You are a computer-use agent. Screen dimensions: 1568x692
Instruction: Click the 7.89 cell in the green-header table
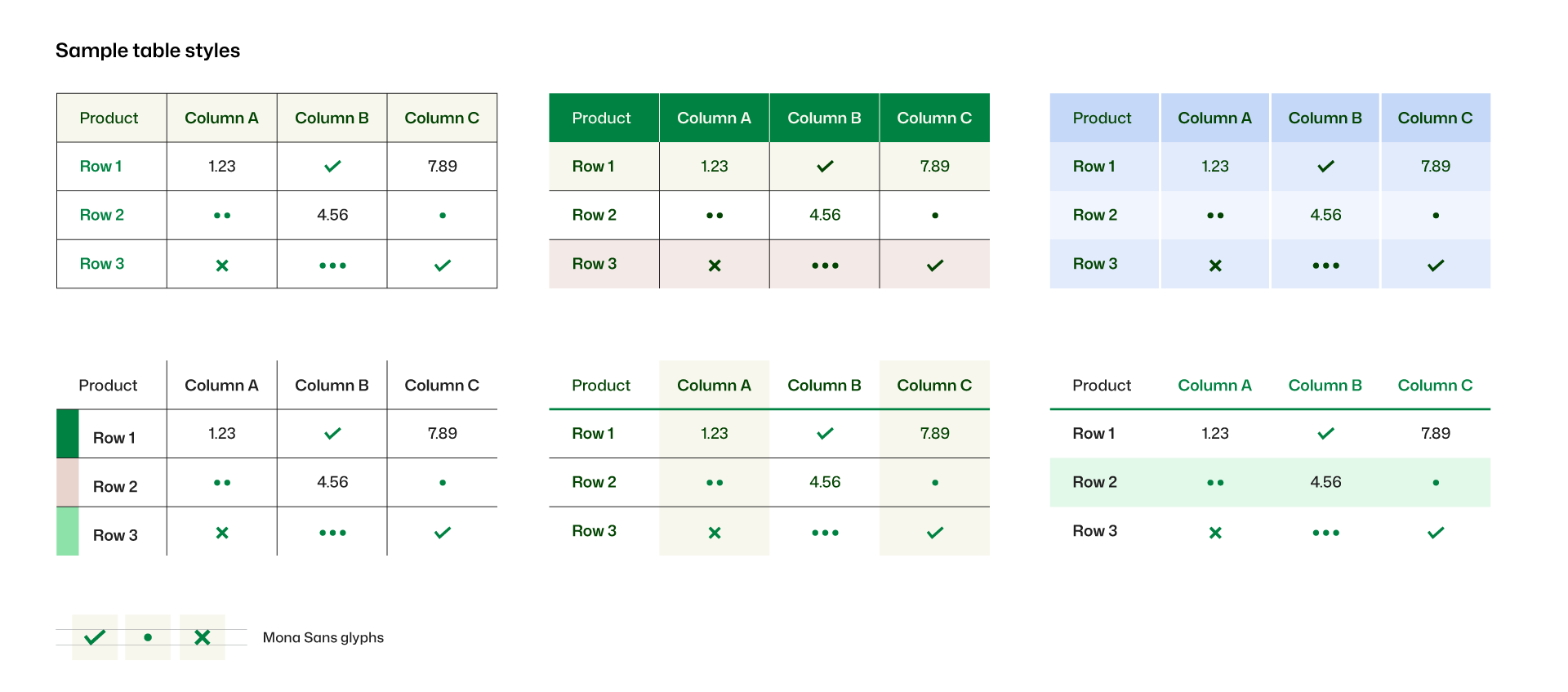(x=934, y=167)
